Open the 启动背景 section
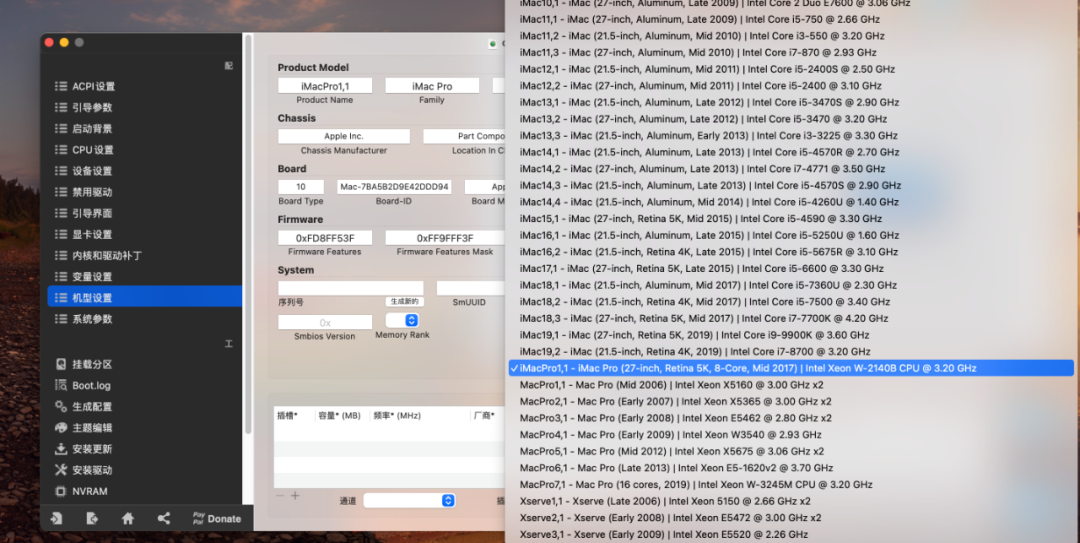Image resolution: width=1080 pixels, height=543 pixels. pos(145,129)
